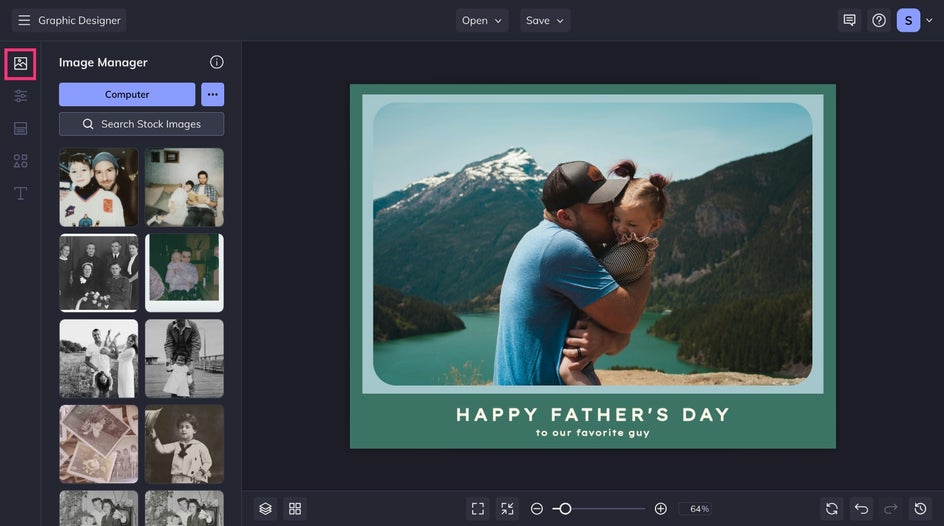Click the Computer upload button
Viewport: 944px width, 526px height.
coord(127,94)
